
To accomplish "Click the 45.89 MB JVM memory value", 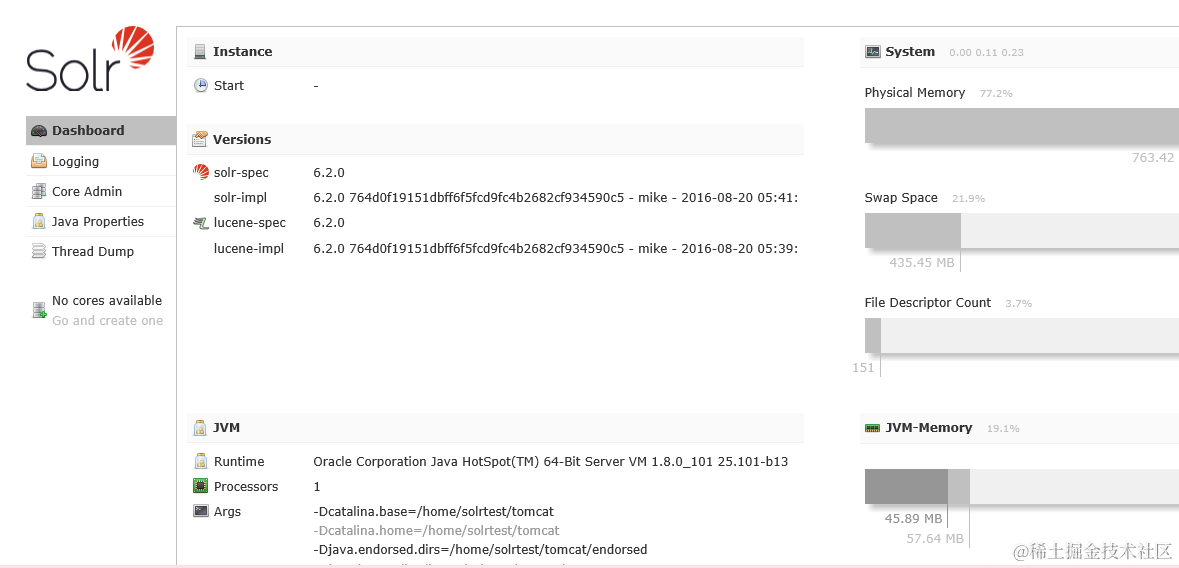I will [914, 518].
